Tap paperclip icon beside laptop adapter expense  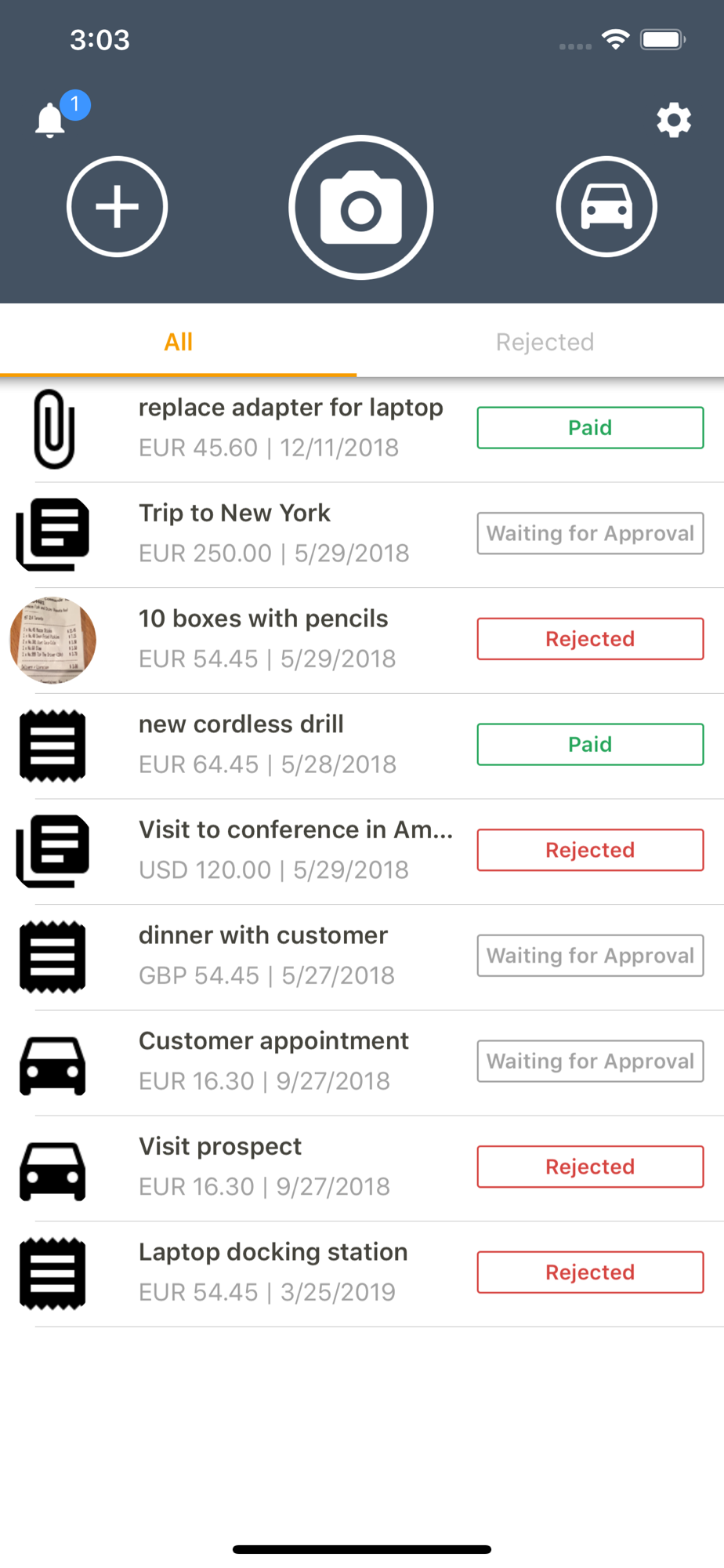click(53, 429)
